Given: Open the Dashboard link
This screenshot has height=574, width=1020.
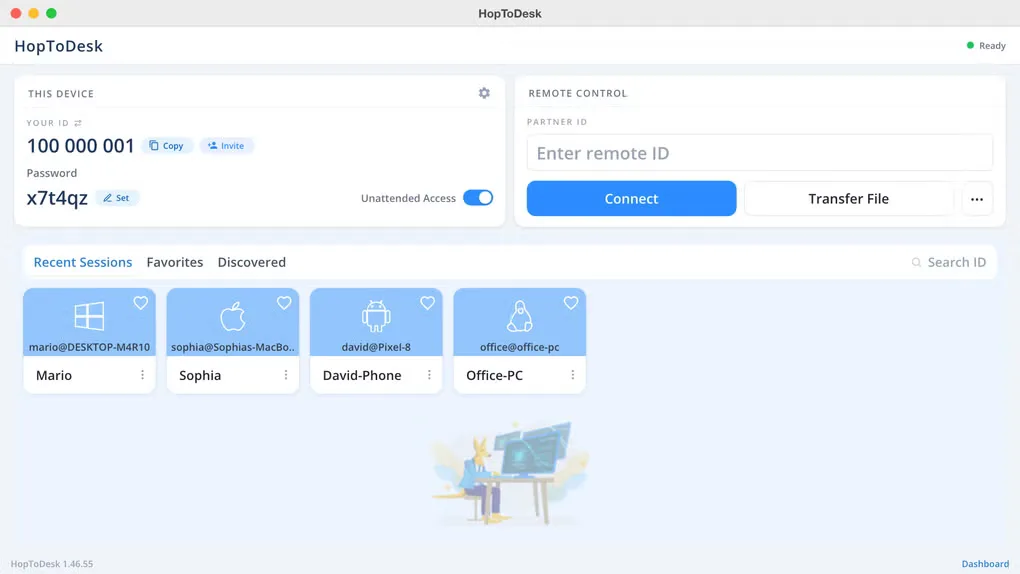Looking at the screenshot, I should pos(985,564).
